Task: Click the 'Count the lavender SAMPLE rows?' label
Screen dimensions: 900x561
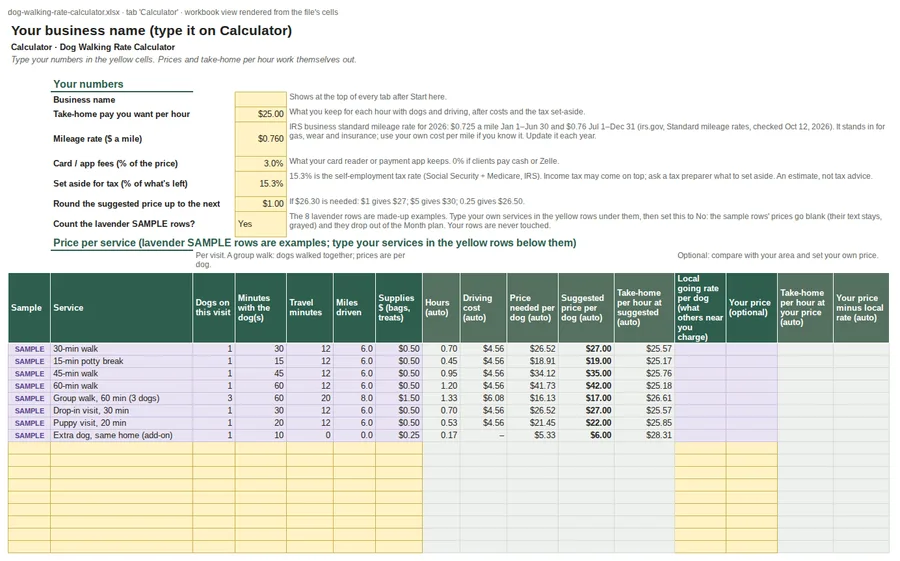Action: click(x=124, y=224)
